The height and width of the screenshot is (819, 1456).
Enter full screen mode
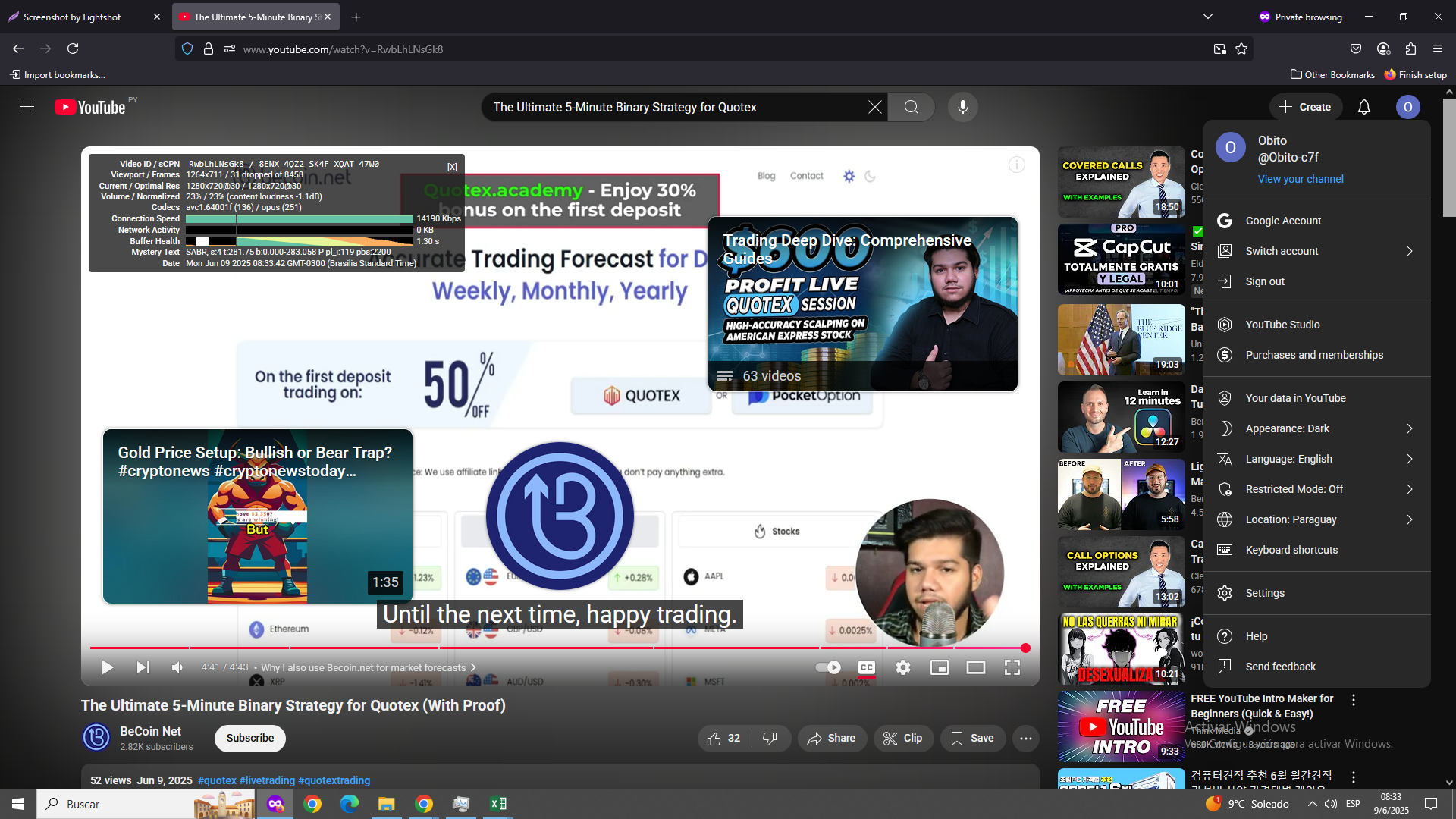[1012, 667]
